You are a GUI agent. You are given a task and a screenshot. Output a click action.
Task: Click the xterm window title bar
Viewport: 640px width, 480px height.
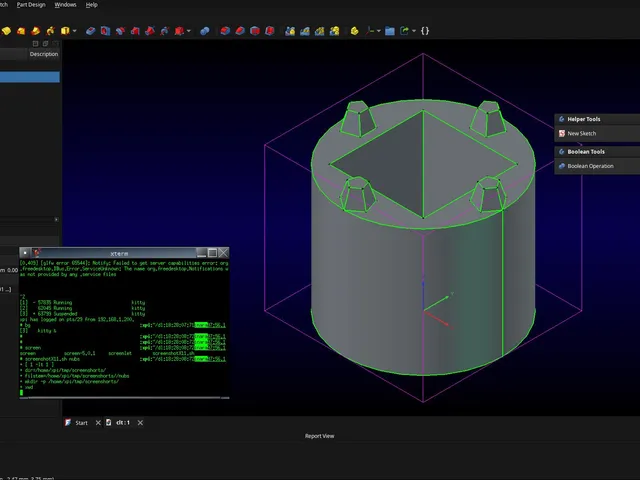coord(119,253)
